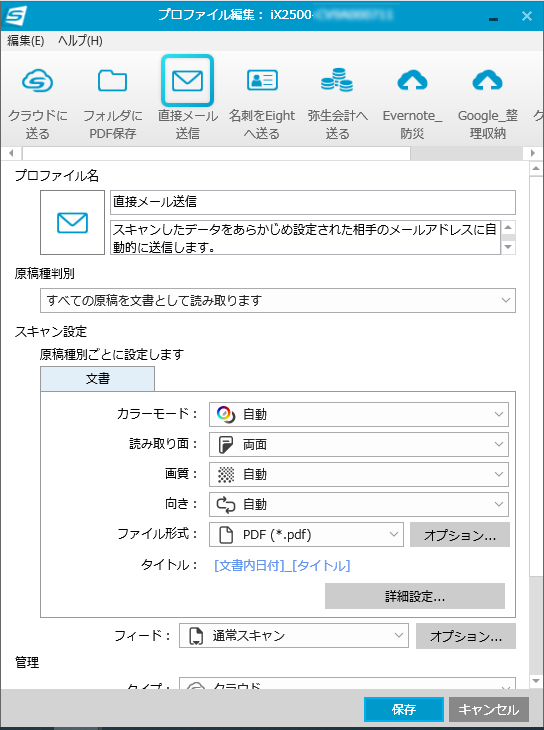Click description box scroll-up arrow
The image size is (544, 730).
(508, 228)
